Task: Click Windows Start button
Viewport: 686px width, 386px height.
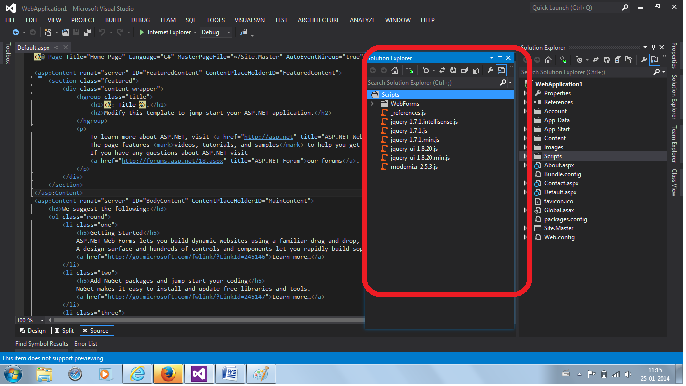Action: 13,375
